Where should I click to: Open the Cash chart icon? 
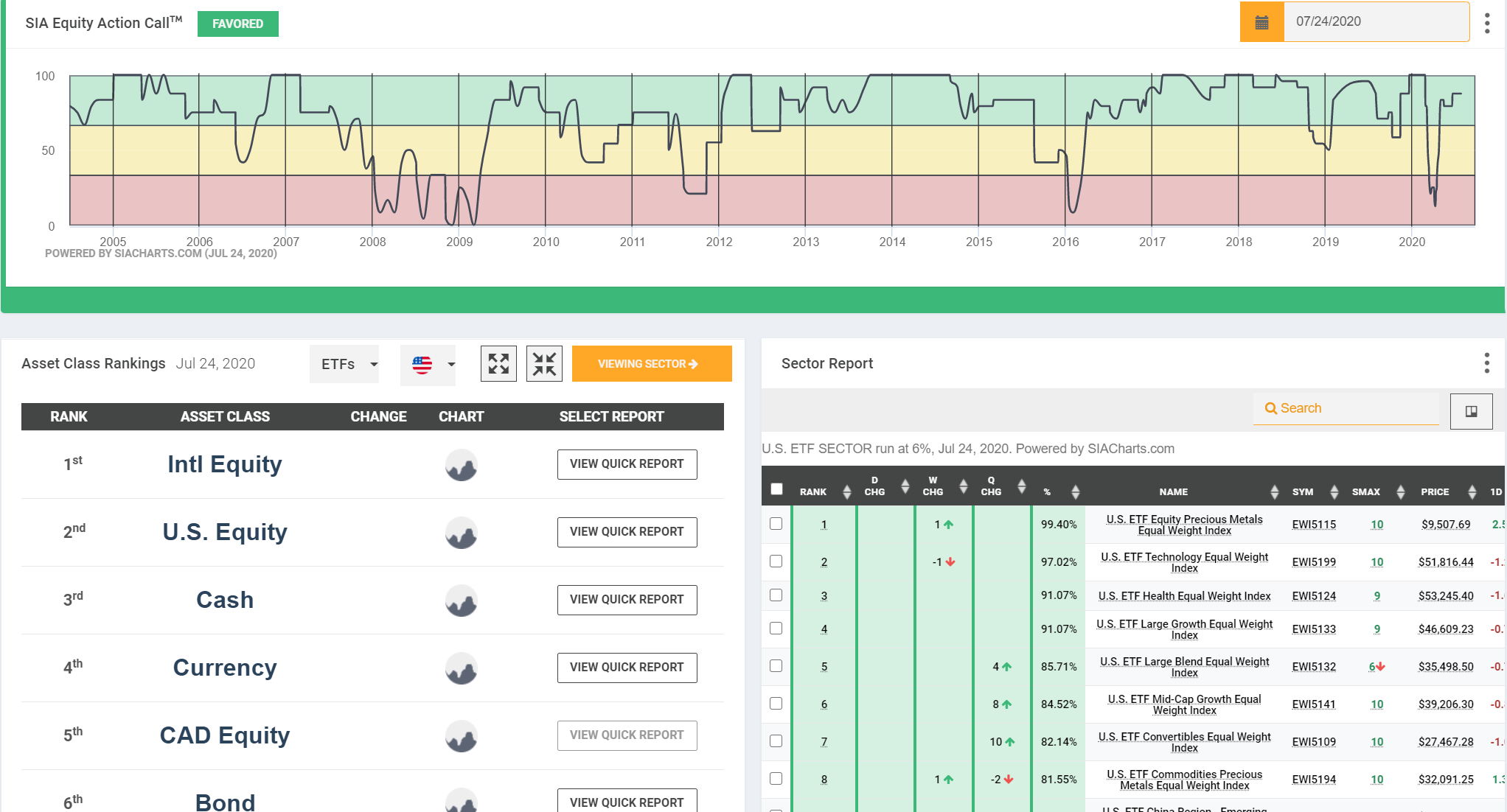tap(462, 601)
